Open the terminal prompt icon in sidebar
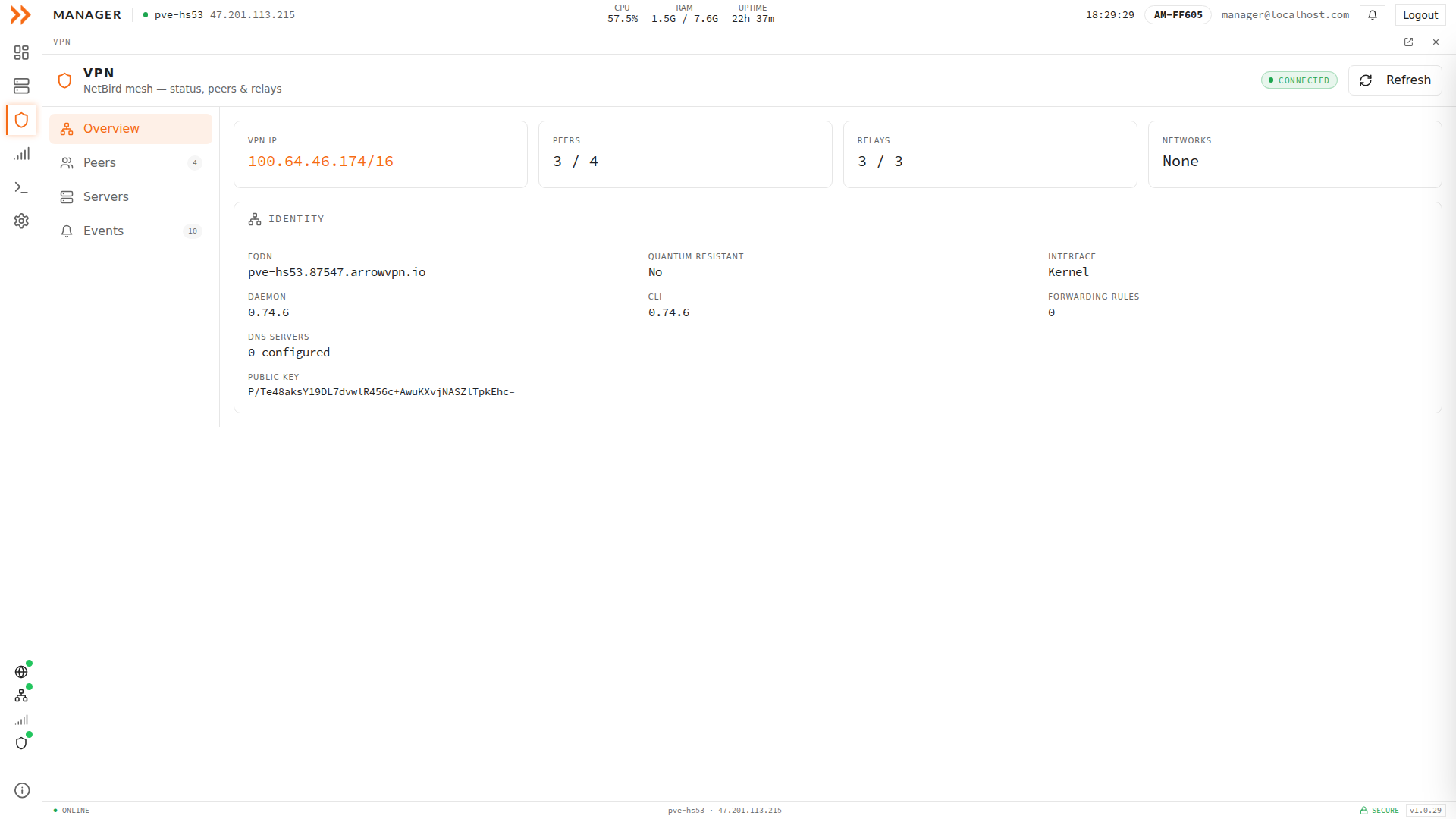 click(x=21, y=187)
